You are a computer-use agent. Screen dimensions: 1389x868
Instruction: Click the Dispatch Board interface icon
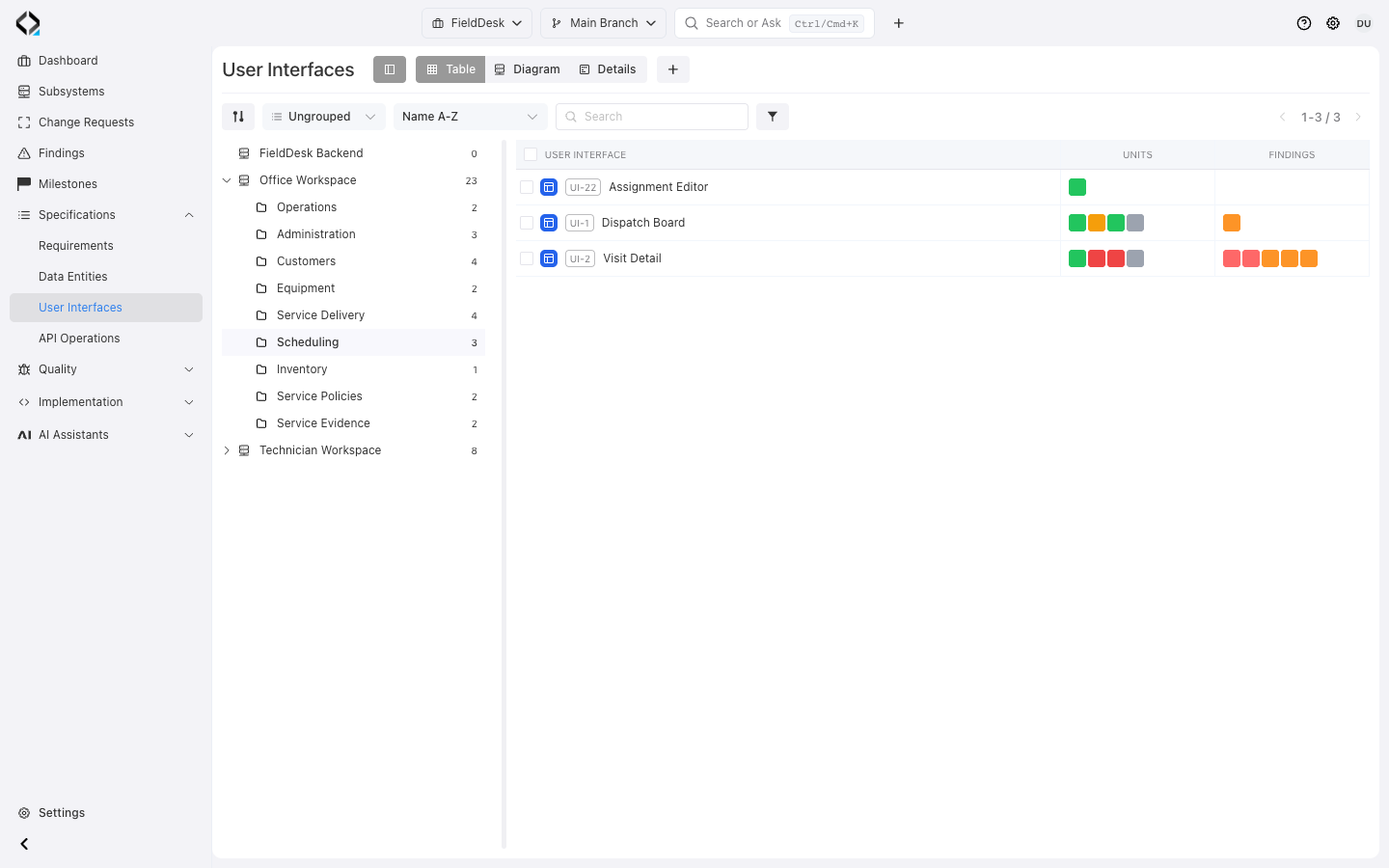(549, 223)
